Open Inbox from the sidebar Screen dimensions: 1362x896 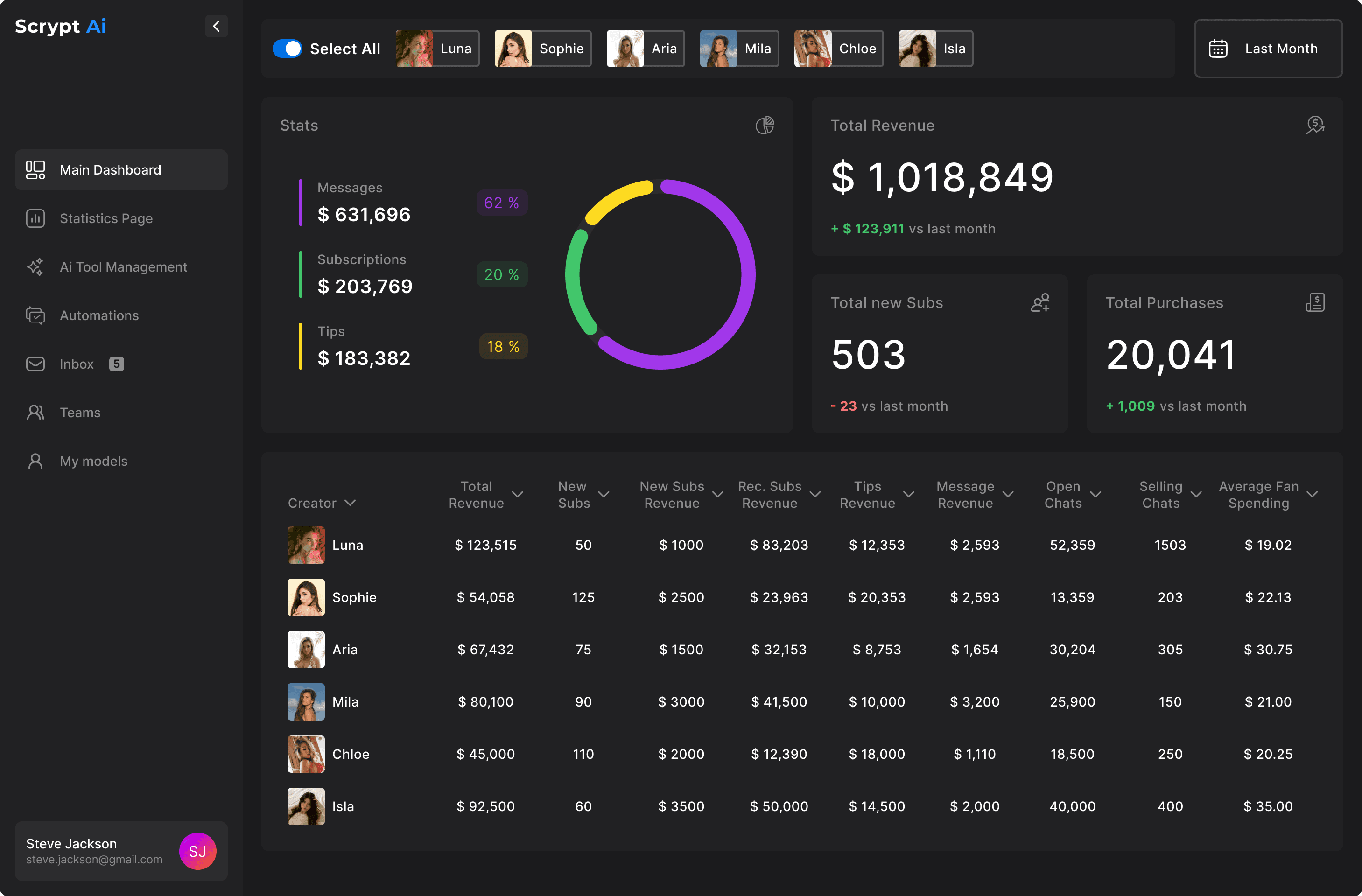coord(77,364)
